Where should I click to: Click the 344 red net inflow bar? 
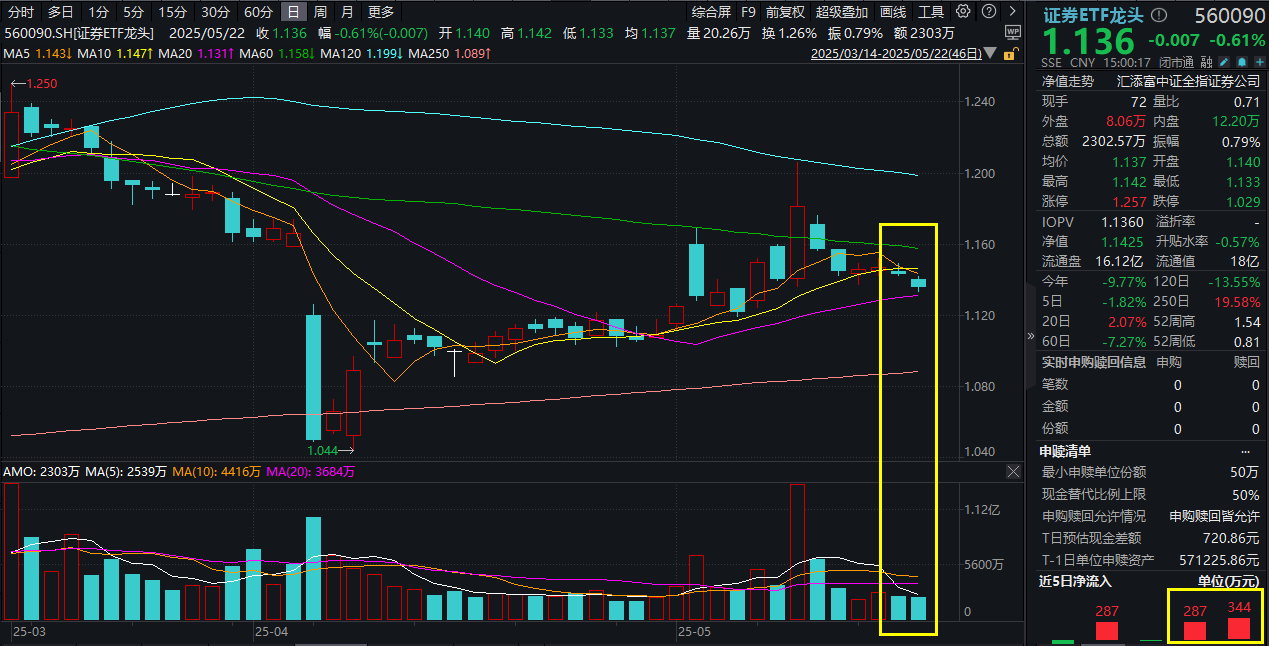(1239, 629)
